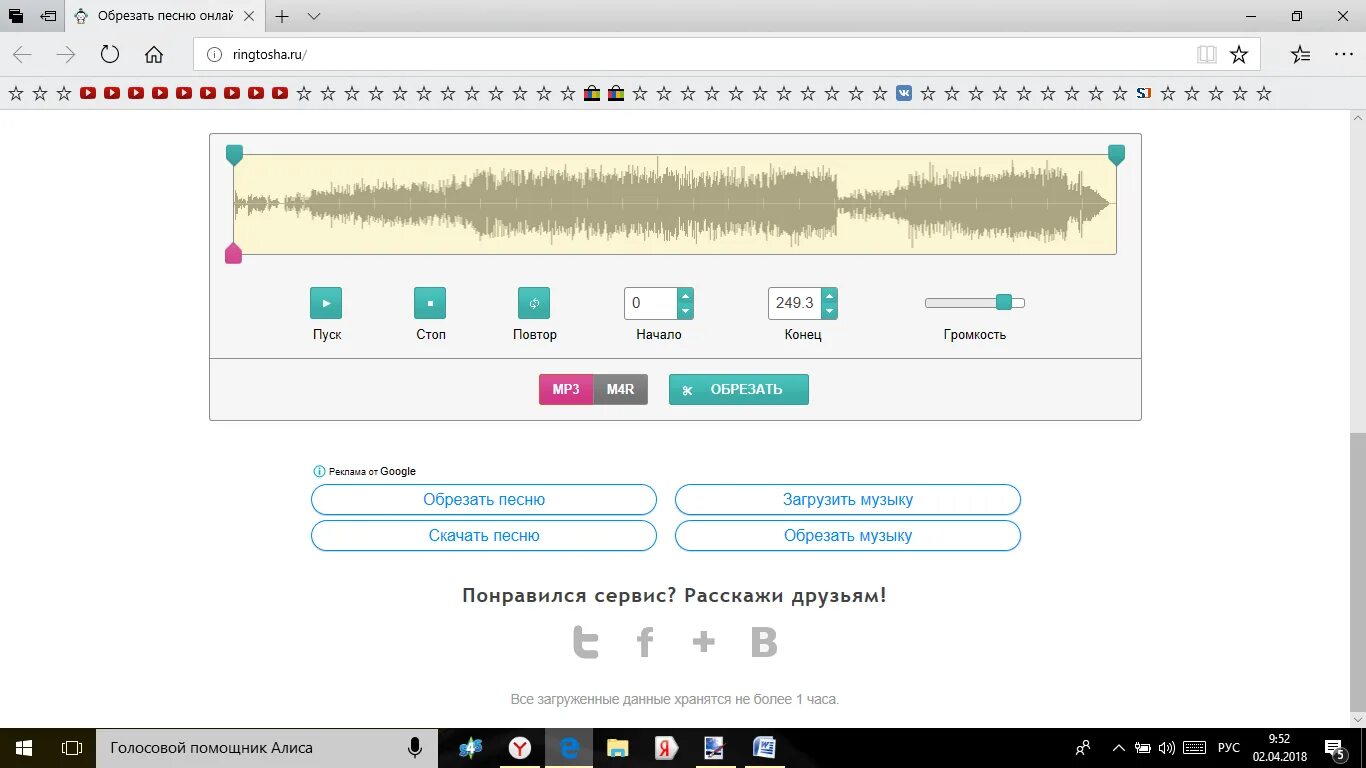Open the system volume tray icon
1366x768 pixels.
click(x=1167, y=748)
